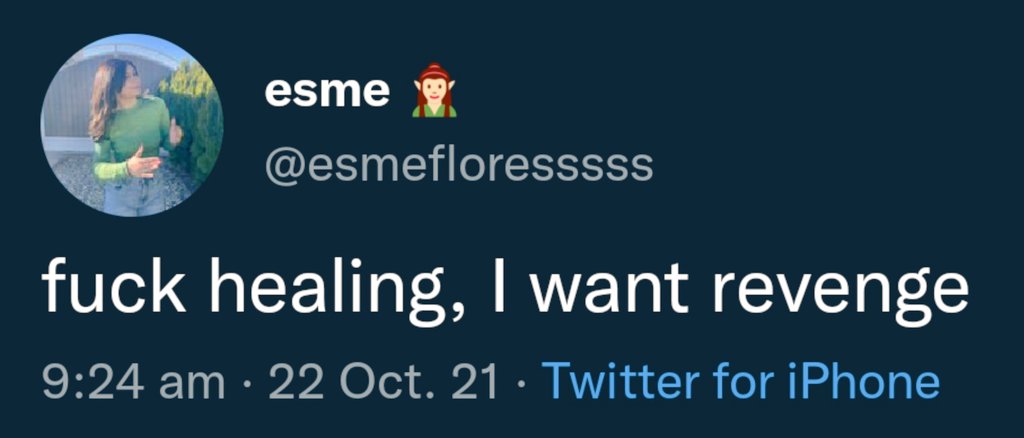
Task: Open the "Twitter for iPhone" source link
Action: tap(740, 381)
